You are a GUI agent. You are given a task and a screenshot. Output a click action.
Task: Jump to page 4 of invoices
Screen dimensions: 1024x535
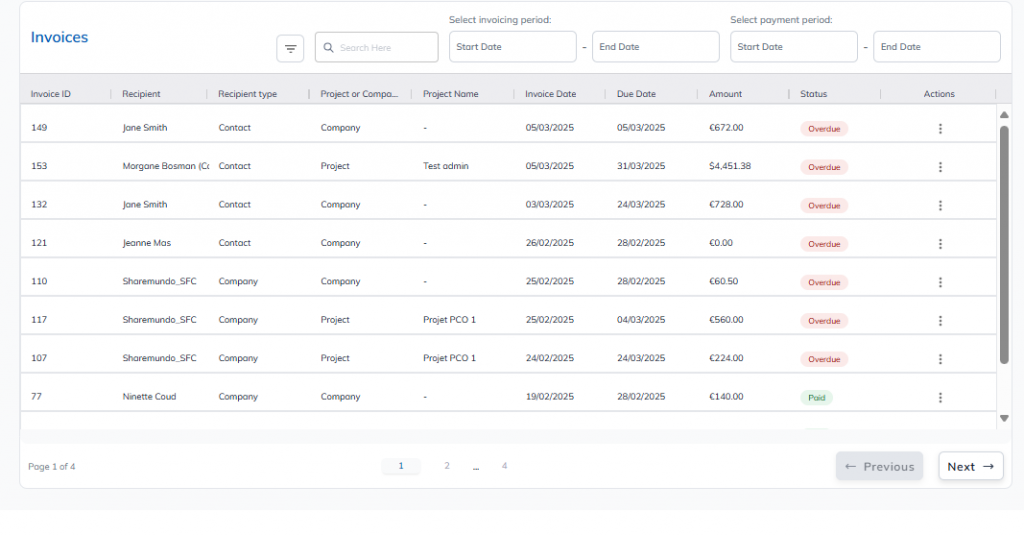(504, 466)
